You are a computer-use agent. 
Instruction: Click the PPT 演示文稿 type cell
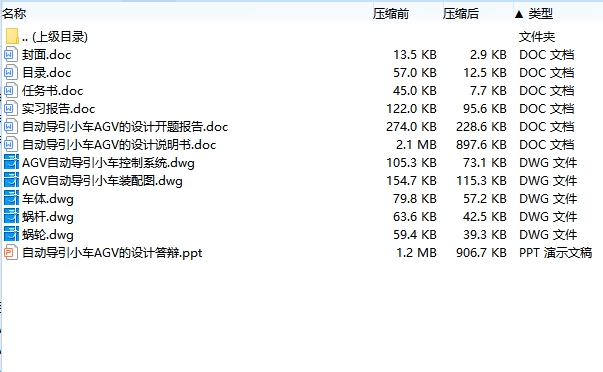pyautogui.click(x=556, y=253)
